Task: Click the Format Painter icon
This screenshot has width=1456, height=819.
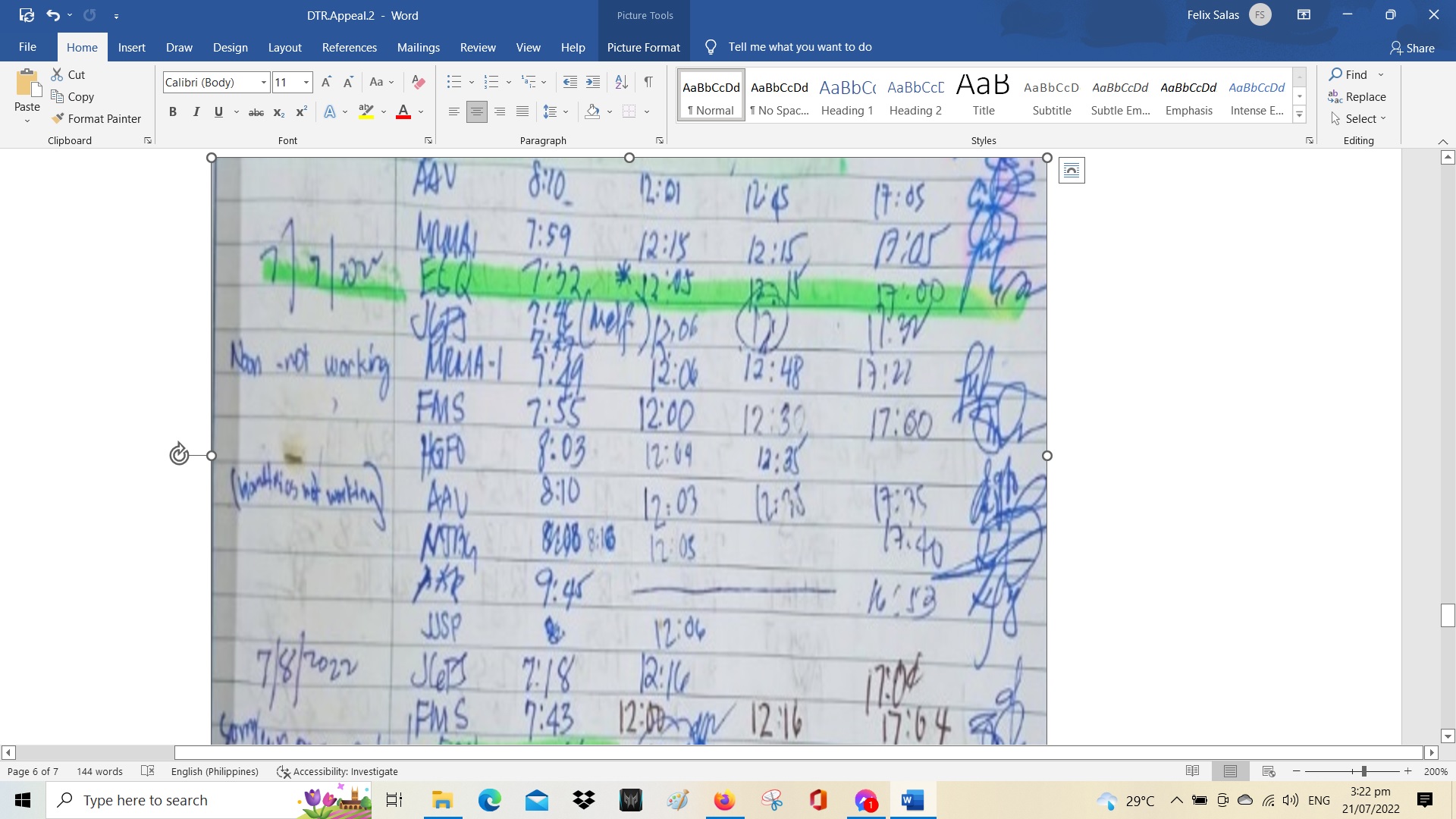Action: click(58, 118)
